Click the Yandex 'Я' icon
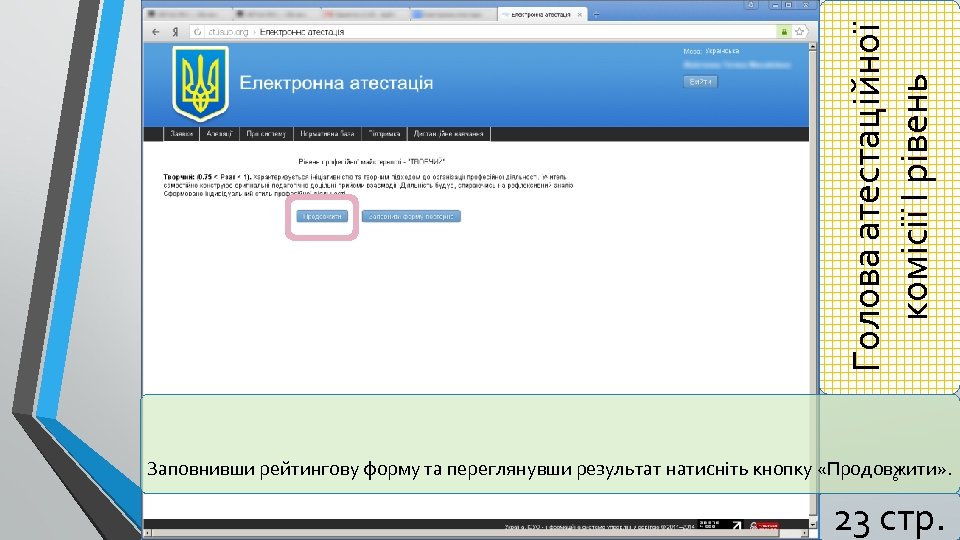Image resolution: width=960 pixels, height=540 pixels. [175, 32]
